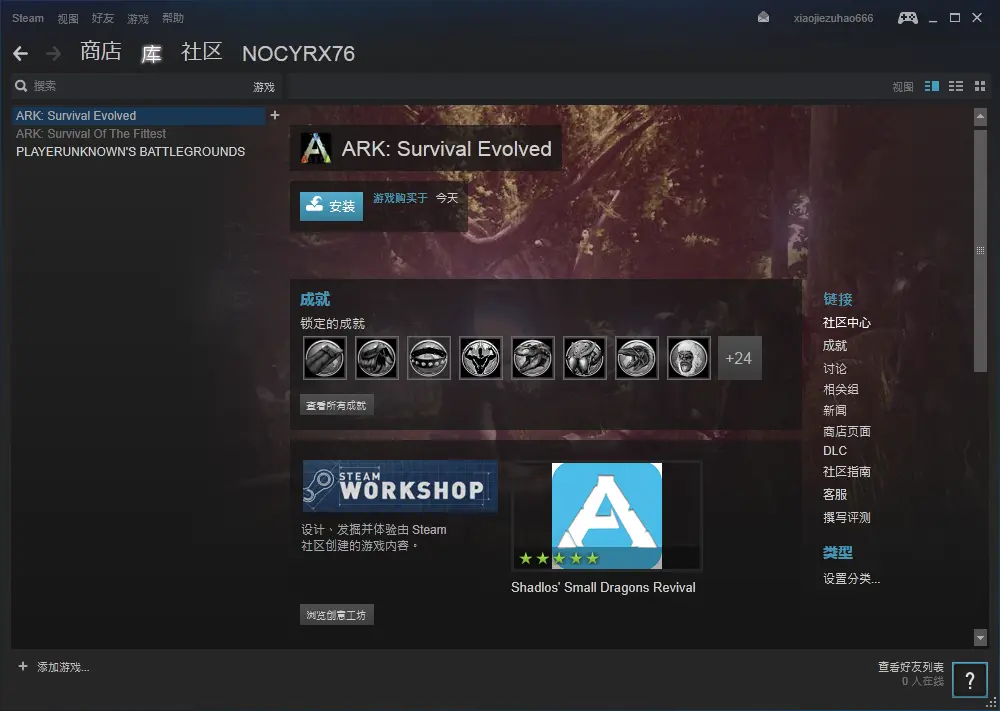Open Shadlos' Small Dragons Revival thumbnail
1000x711 pixels.
coord(607,515)
